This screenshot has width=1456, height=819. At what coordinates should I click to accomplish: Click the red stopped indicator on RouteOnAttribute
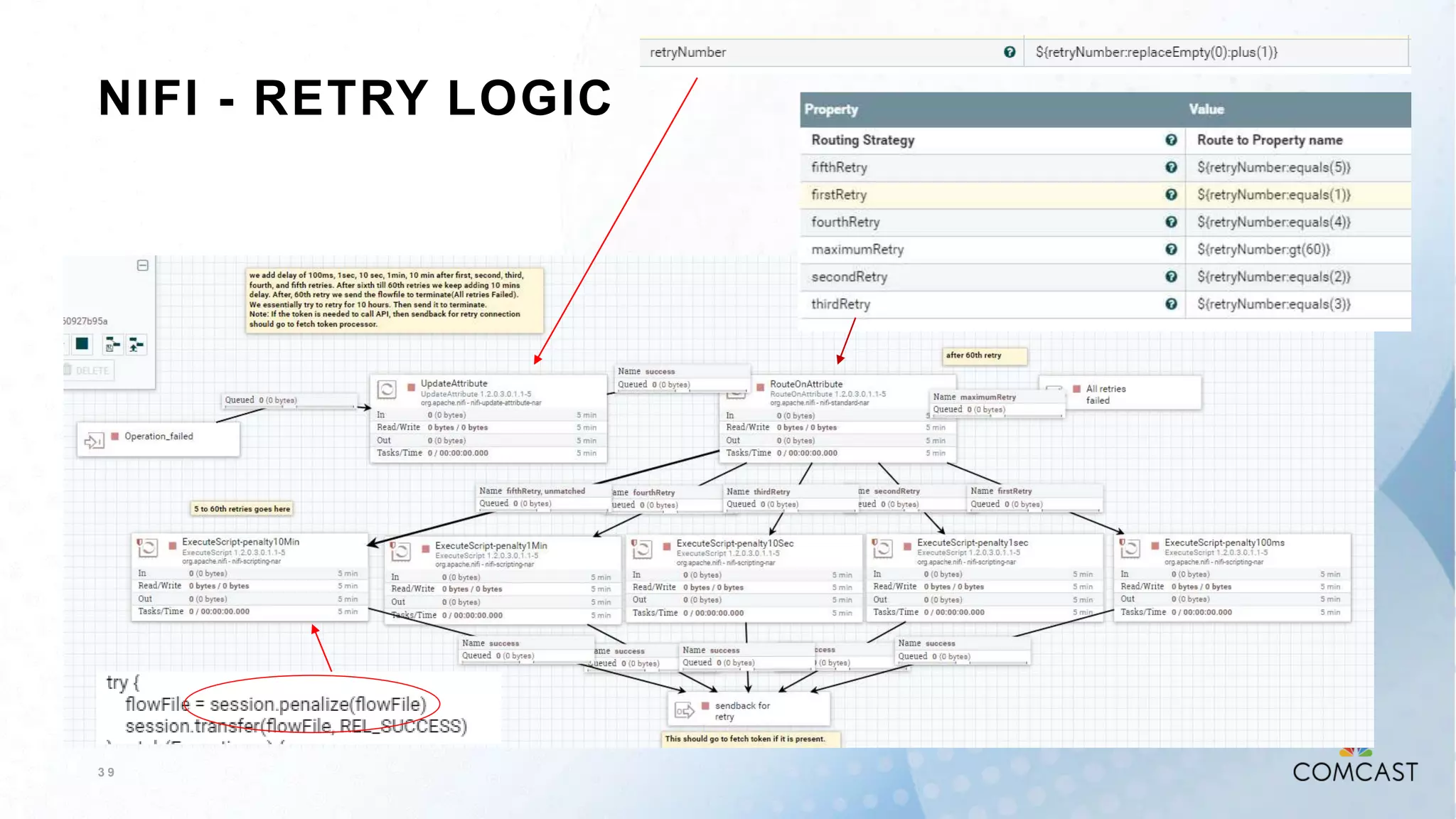pyautogui.click(x=760, y=387)
